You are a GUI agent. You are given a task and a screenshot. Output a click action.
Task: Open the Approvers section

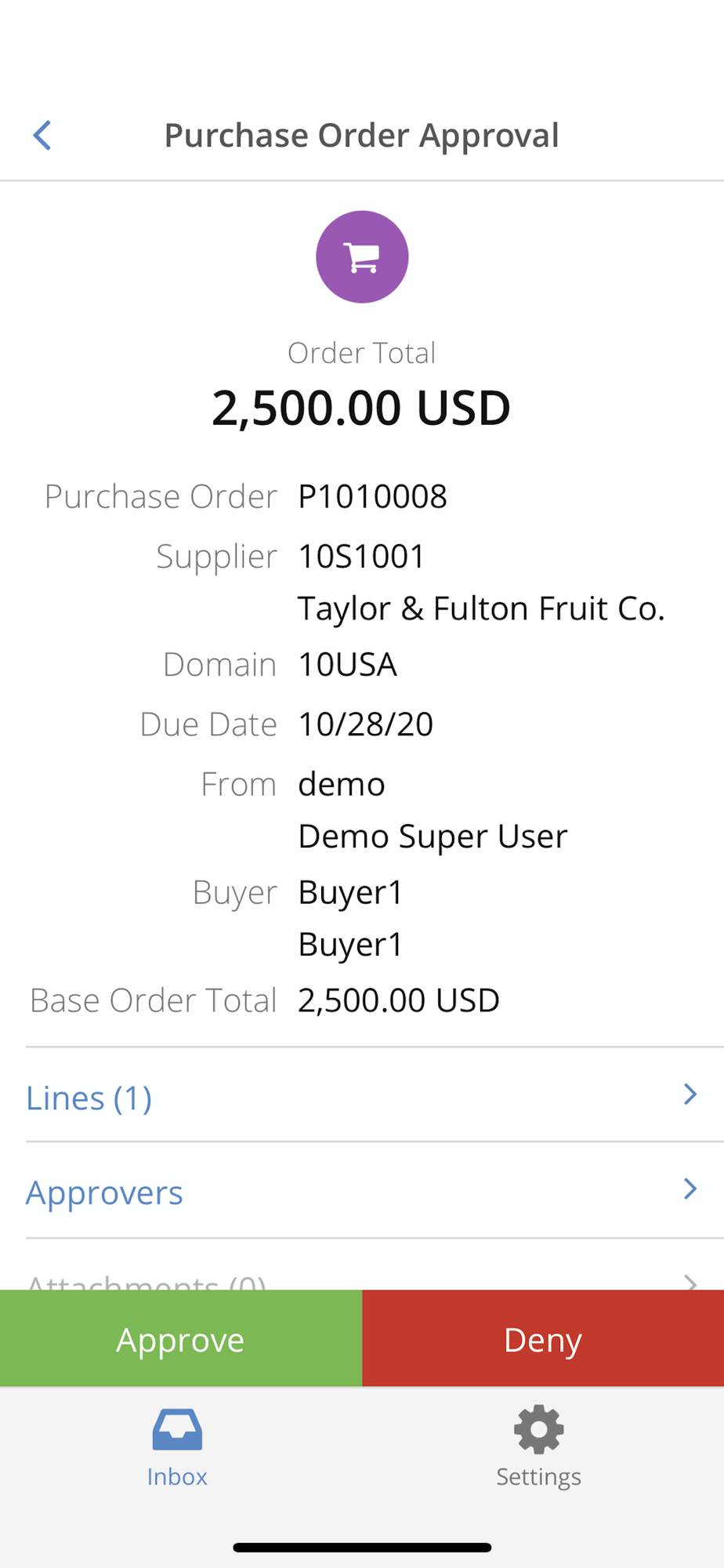pos(104,1193)
